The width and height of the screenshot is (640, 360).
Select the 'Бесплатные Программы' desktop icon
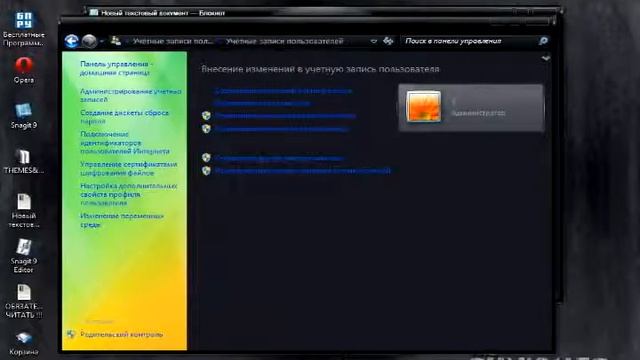pos(24,29)
